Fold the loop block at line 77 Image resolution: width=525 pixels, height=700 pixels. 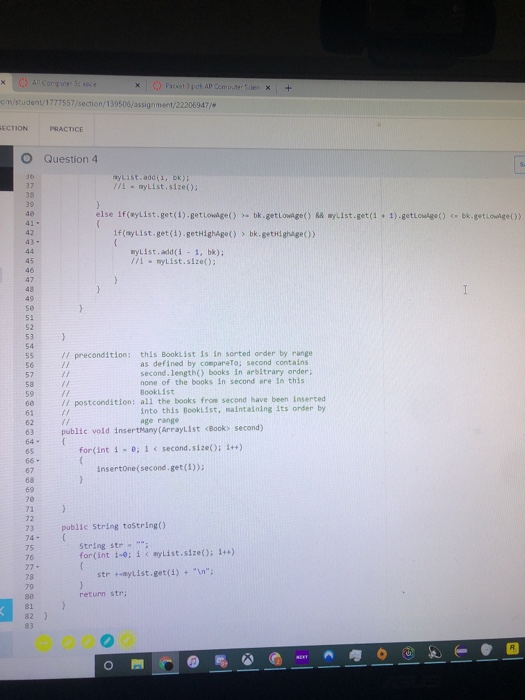pos(38,567)
